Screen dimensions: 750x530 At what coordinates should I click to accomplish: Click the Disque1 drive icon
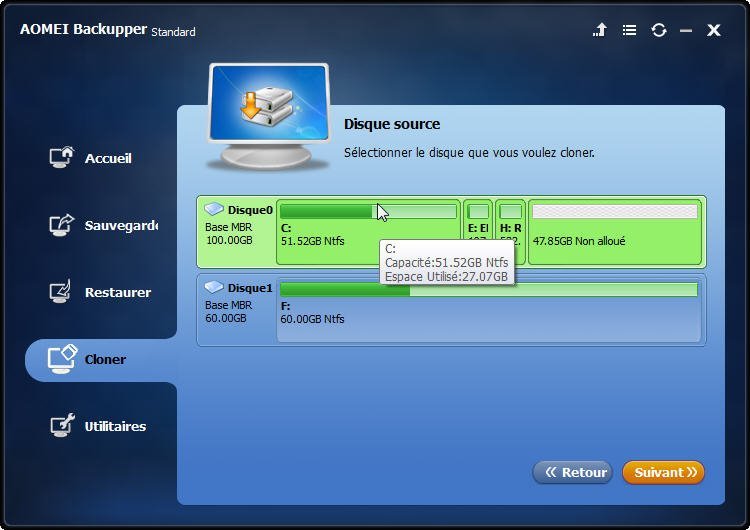[x=214, y=287]
